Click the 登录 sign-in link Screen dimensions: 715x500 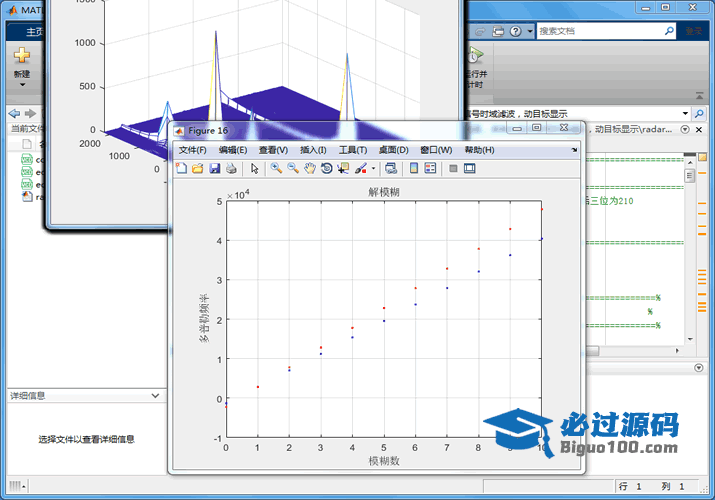pyautogui.click(x=694, y=31)
